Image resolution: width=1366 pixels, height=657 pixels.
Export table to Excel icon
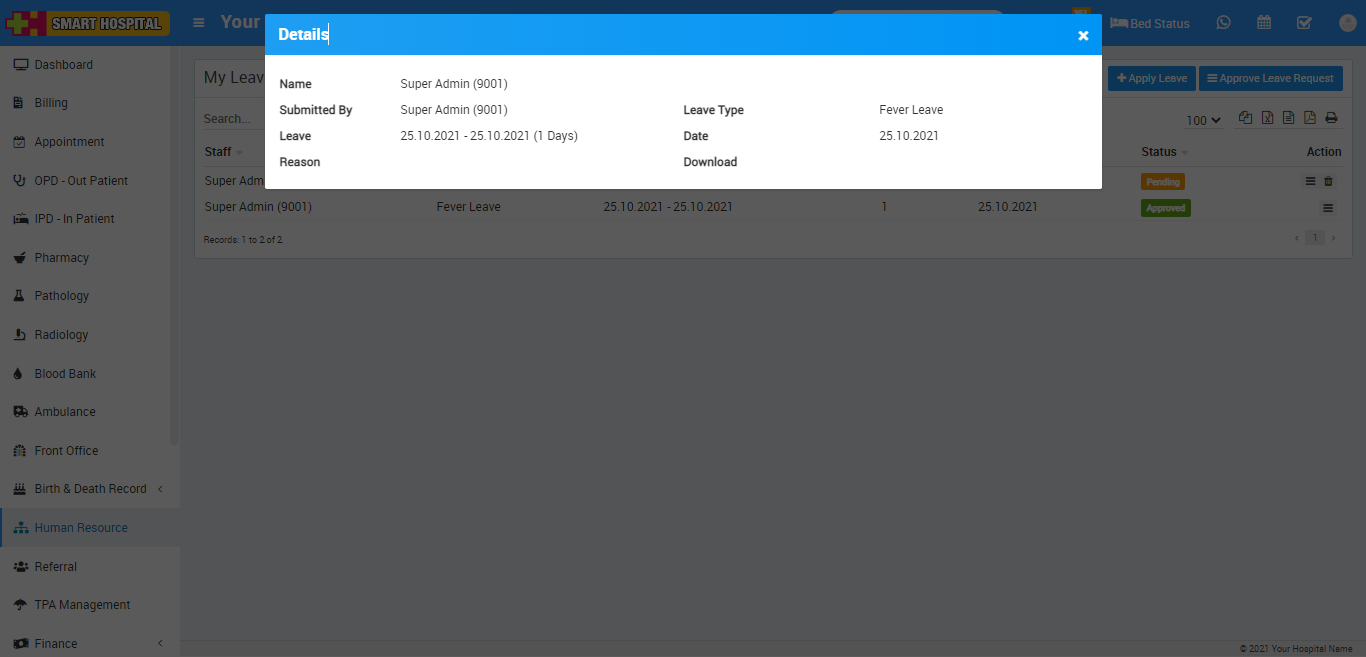point(1267,118)
